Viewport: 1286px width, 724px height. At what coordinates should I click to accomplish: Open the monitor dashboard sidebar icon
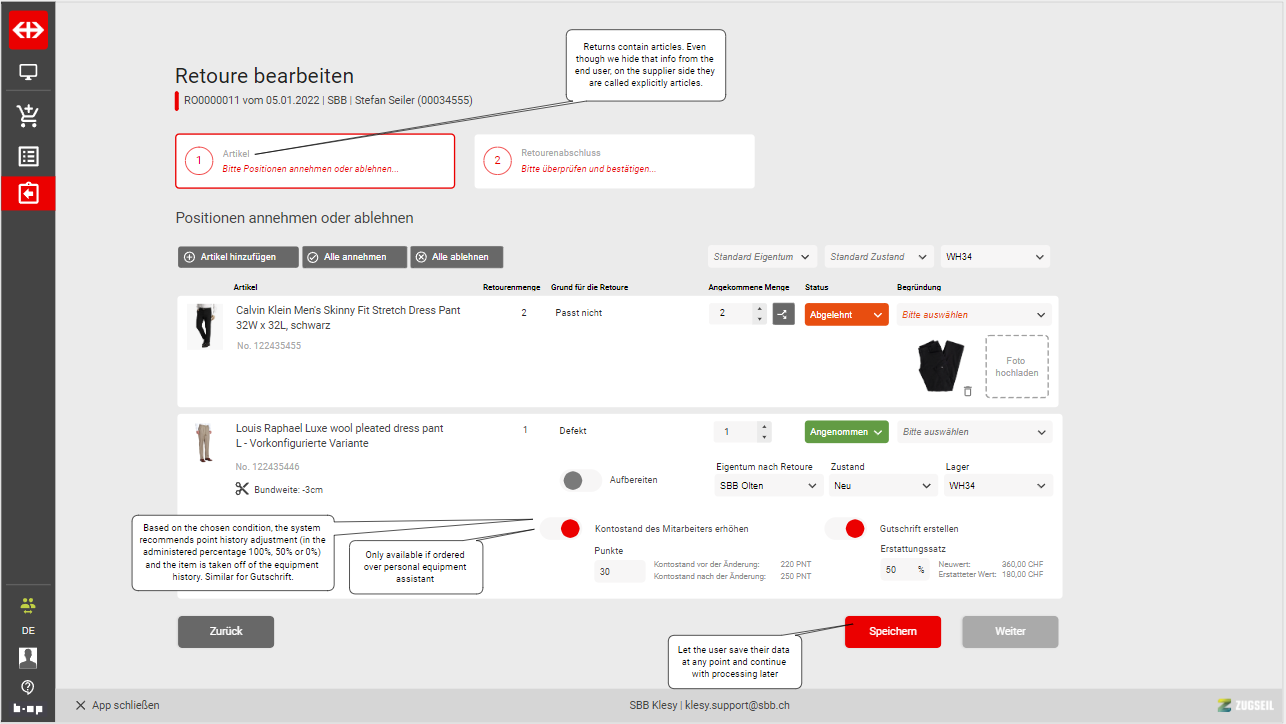pyautogui.click(x=28, y=73)
